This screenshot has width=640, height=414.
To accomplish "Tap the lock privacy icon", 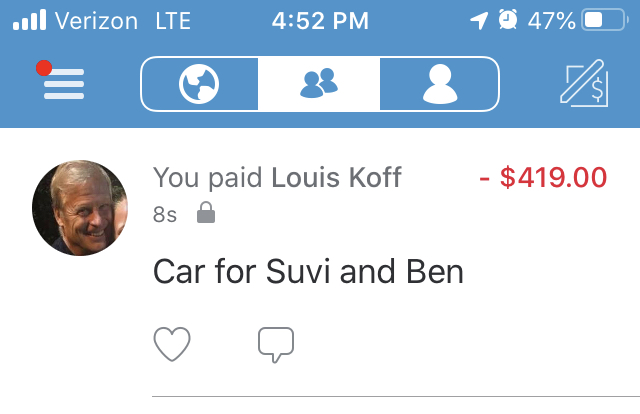I will (205, 213).
